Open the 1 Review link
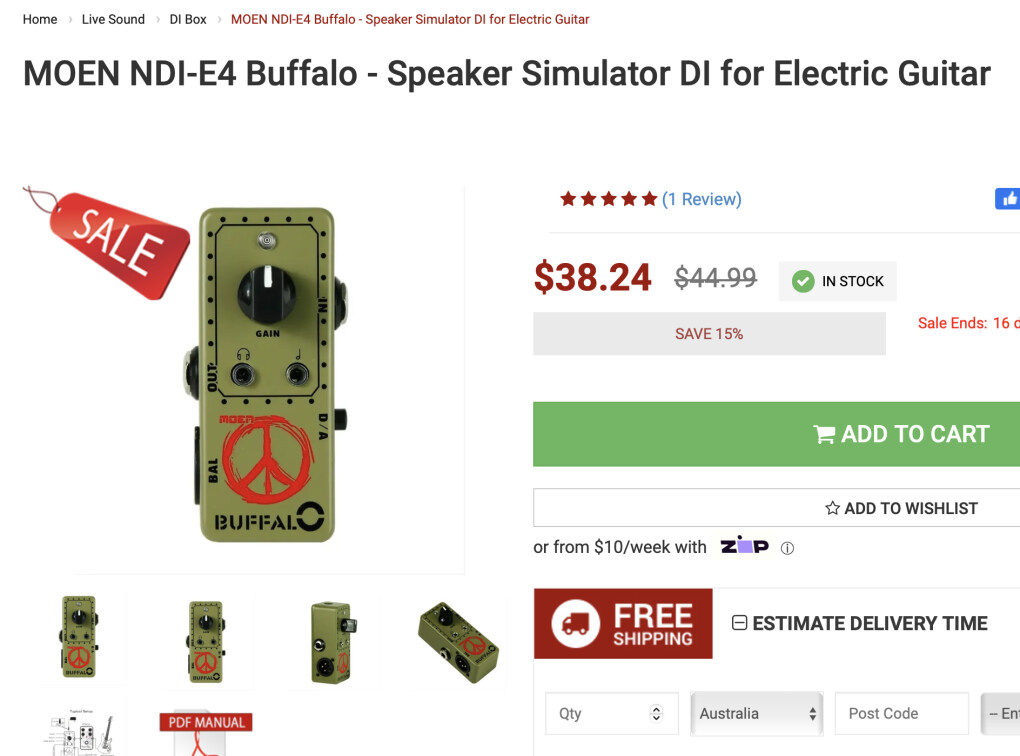This screenshot has width=1020, height=756. [x=702, y=199]
